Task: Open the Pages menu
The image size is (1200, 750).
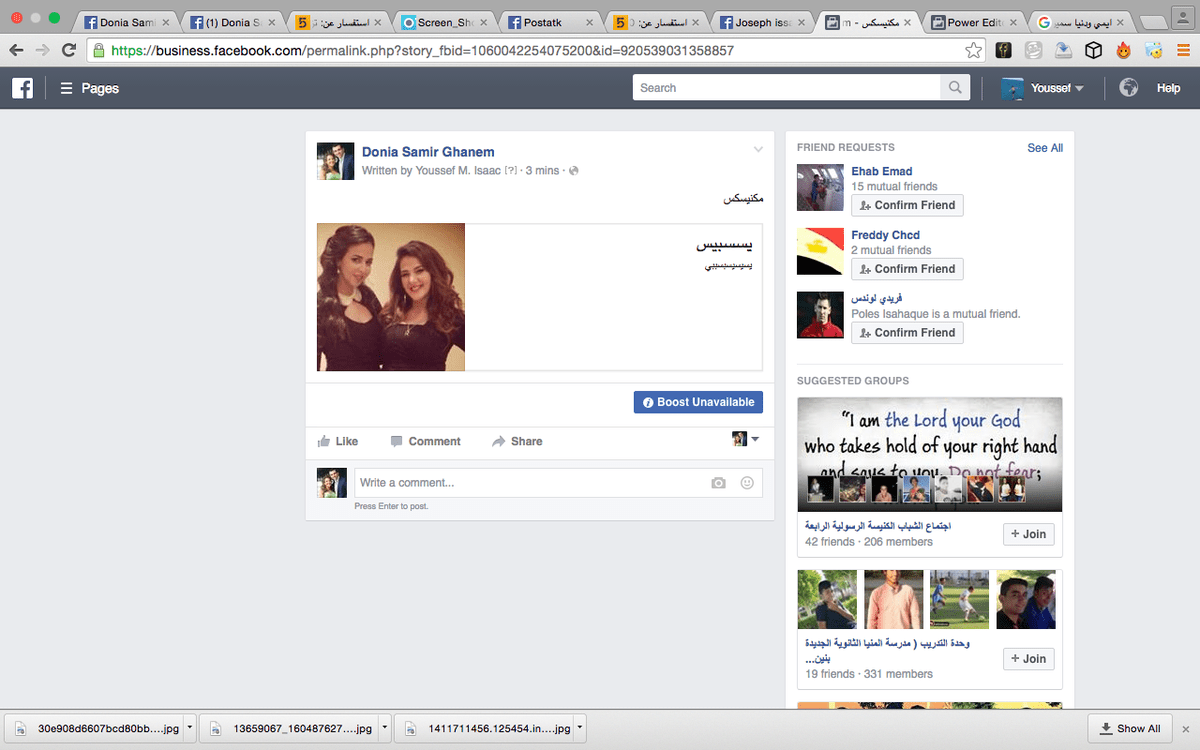Action: coord(89,88)
